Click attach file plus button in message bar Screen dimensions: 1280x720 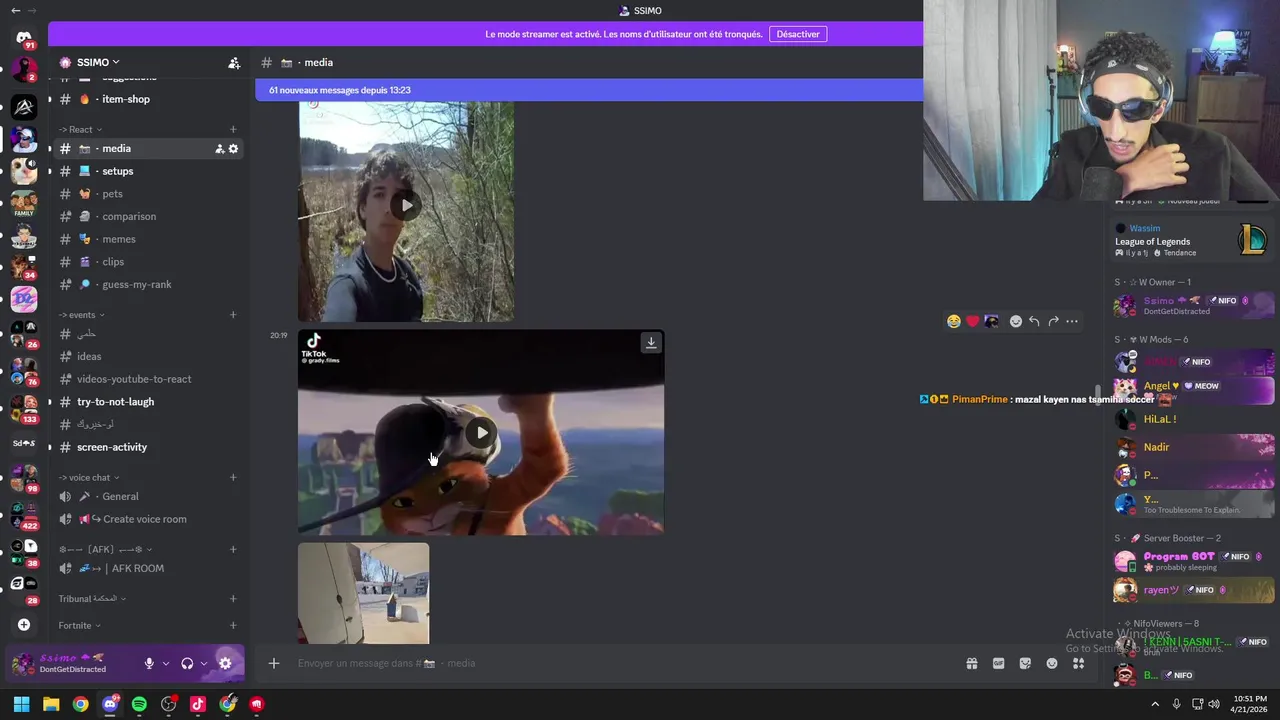click(x=274, y=663)
